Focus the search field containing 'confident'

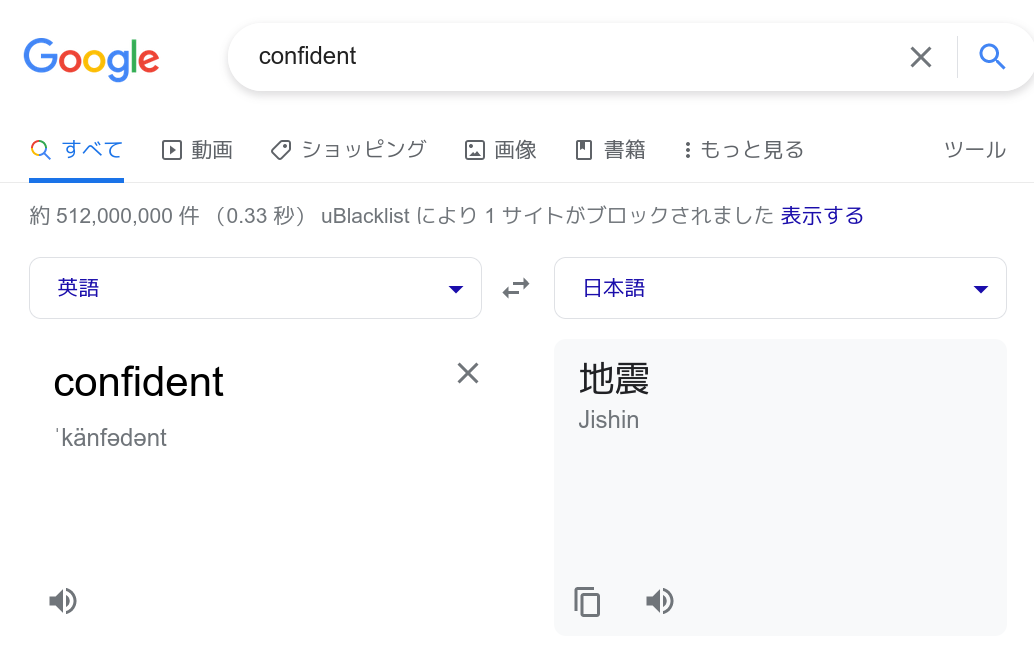pyautogui.click(x=574, y=57)
